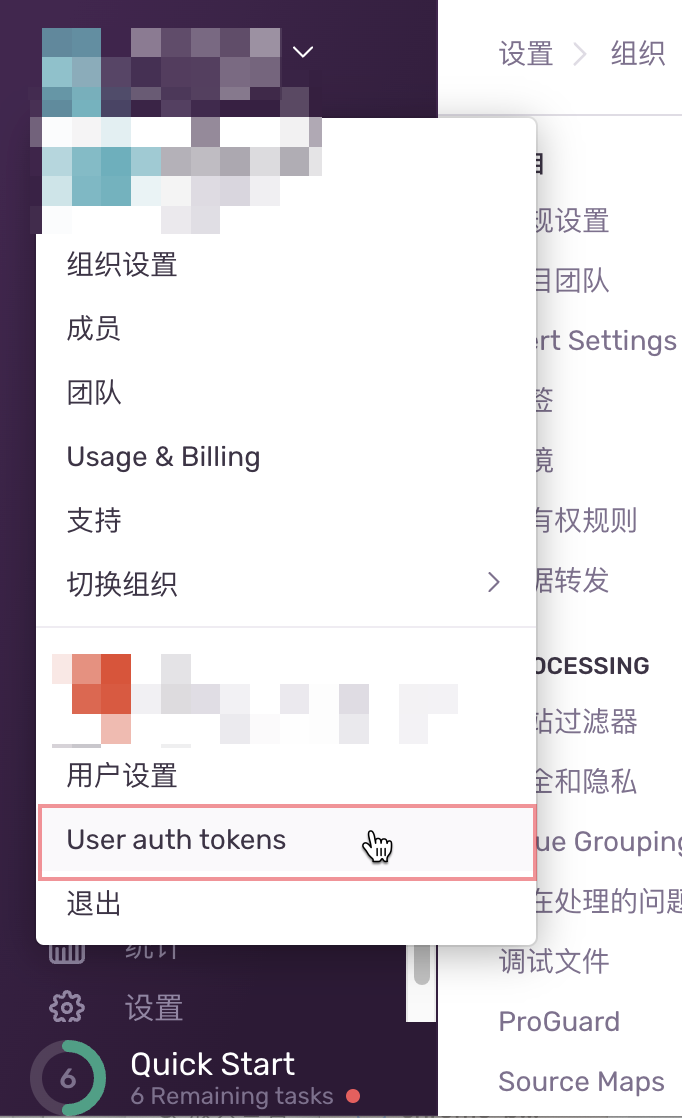Open the ProGuard settings link
The height and width of the screenshot is (1118, 682).
559,1022
